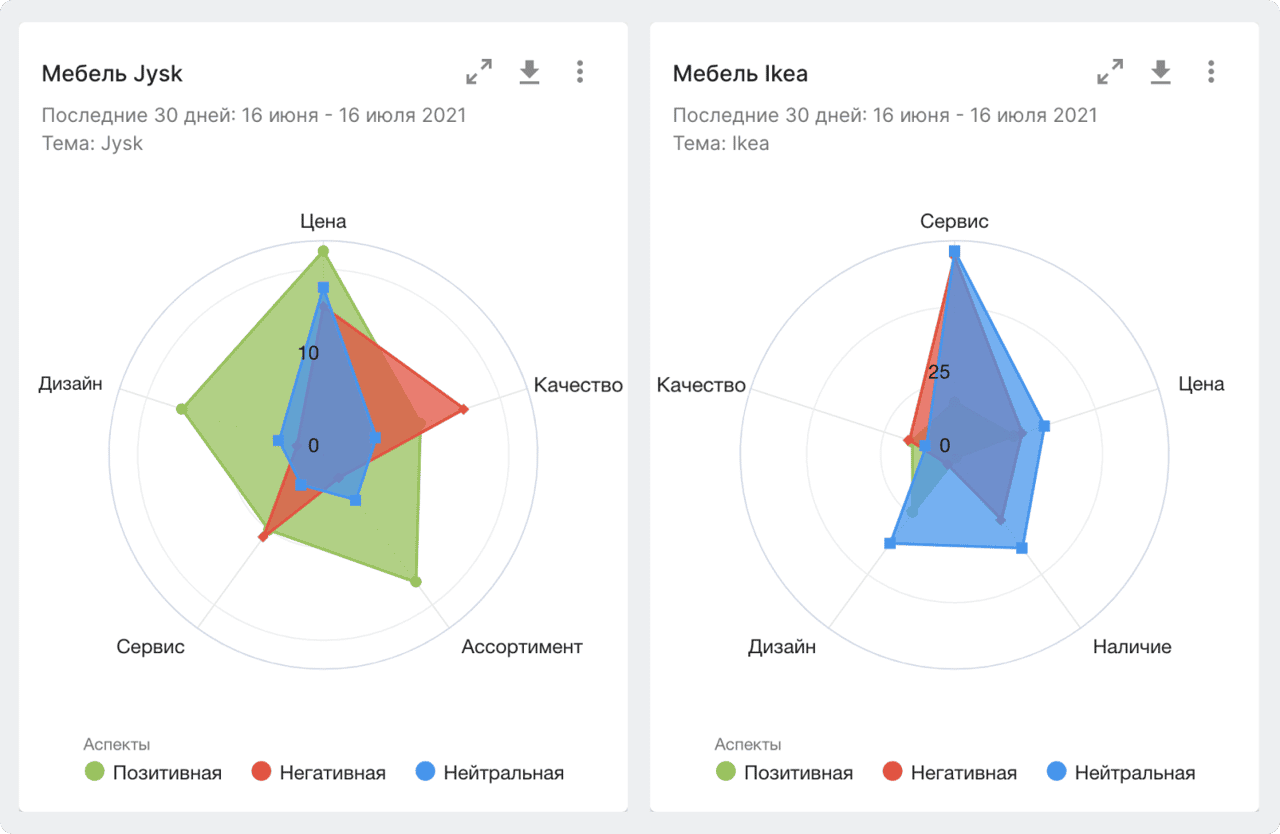The width and height of the screenshot is (1280, 834).
Task: Toggle Нейтральная series in Jysk legend
Action: pos(490,773)
